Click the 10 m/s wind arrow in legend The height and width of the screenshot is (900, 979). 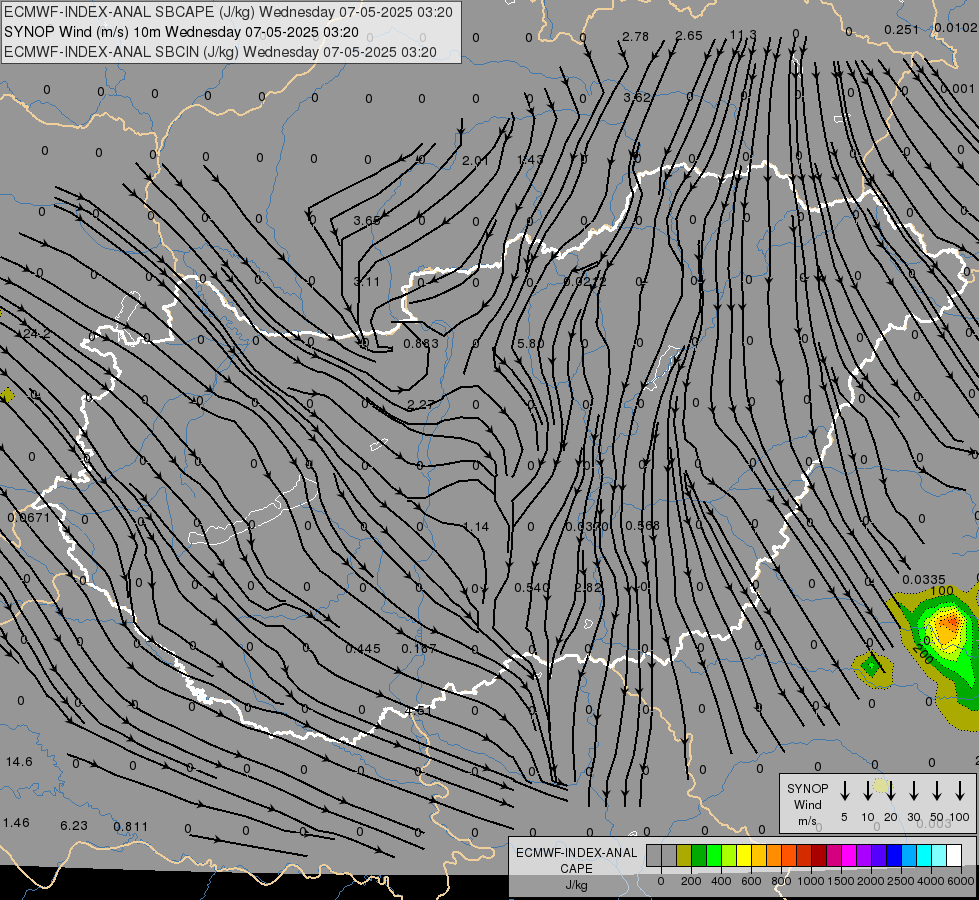pyautogui.click(x=868, y=790)
